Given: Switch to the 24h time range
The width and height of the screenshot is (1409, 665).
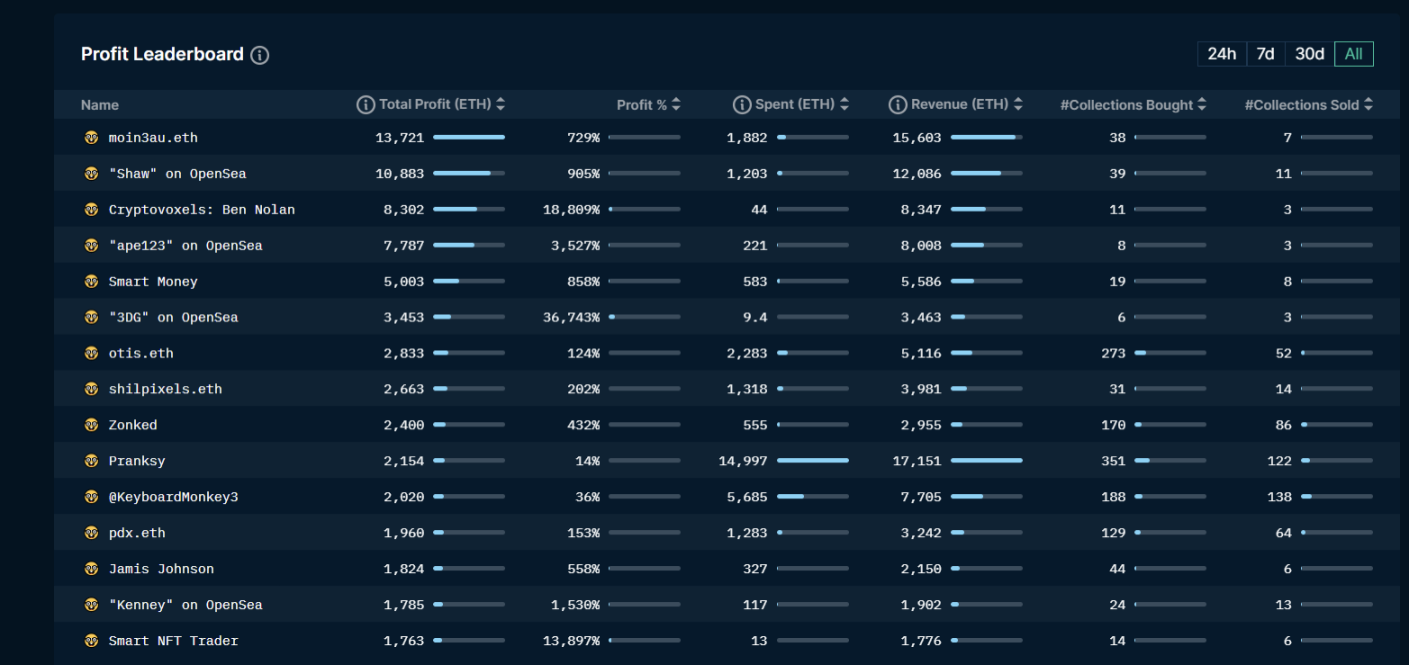Looking at the screenshot, I should [1221, 54].
